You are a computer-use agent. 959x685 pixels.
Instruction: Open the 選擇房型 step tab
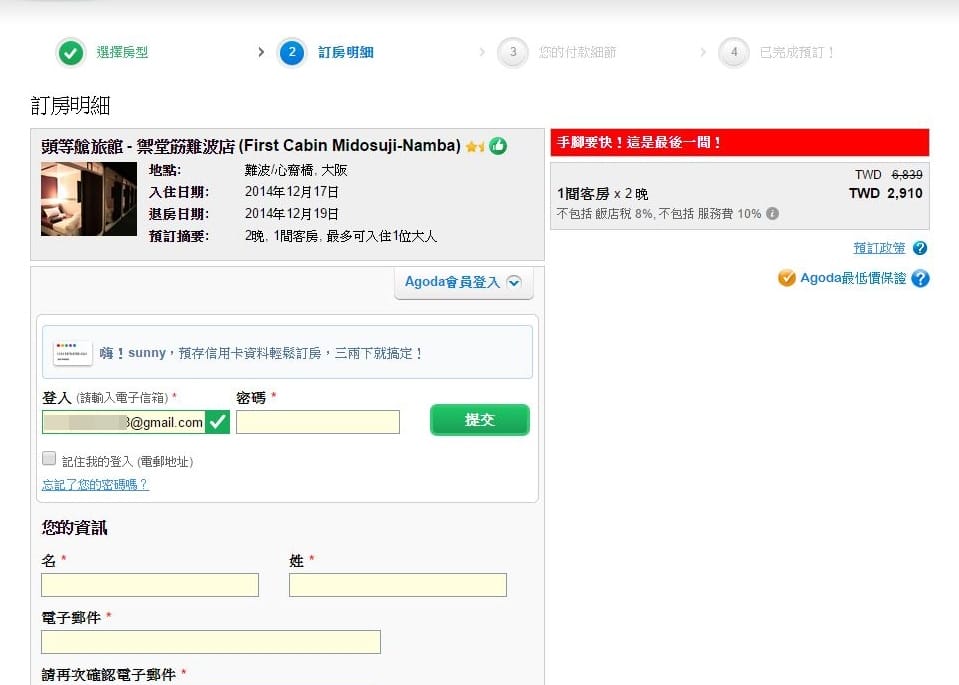(x=122, y=53)
